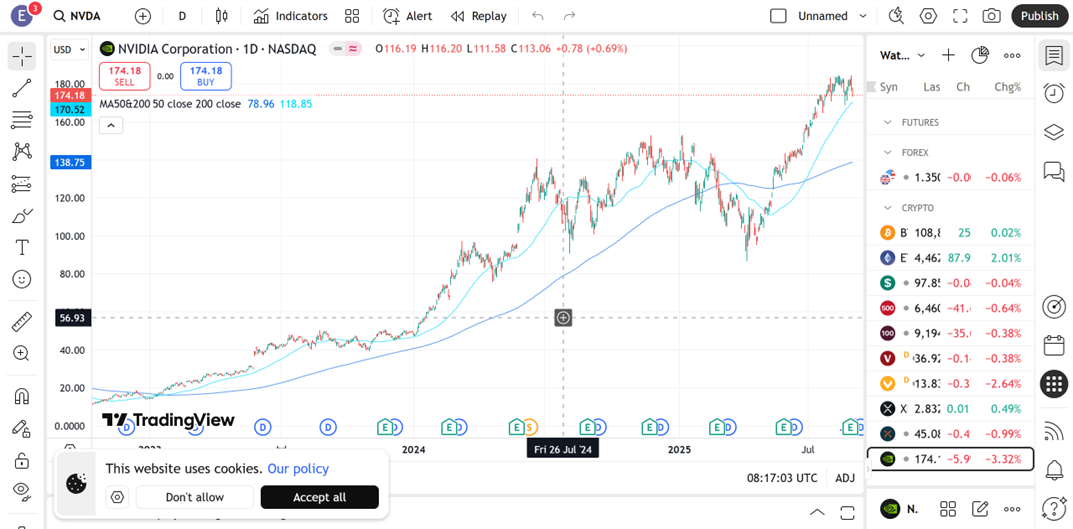Select the crosshair cursor tool
Image resolution: width=1073 pixels, height=529 pixels.
22,56
